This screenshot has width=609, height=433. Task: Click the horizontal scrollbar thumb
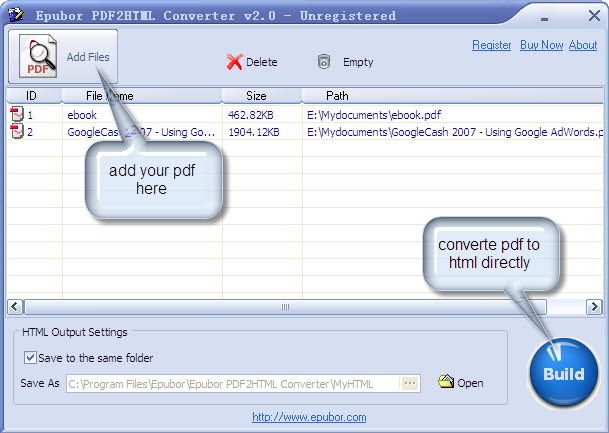click(285, 307)
